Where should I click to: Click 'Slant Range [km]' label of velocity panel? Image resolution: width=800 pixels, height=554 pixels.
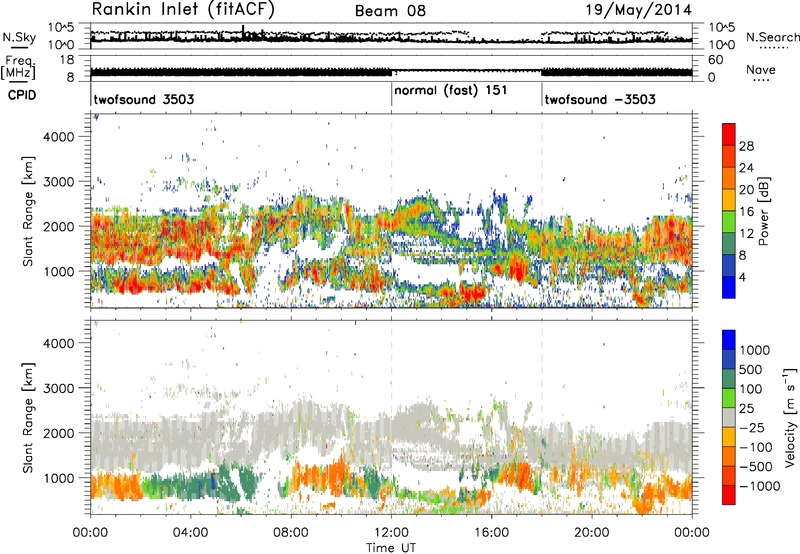pos(28,417)
